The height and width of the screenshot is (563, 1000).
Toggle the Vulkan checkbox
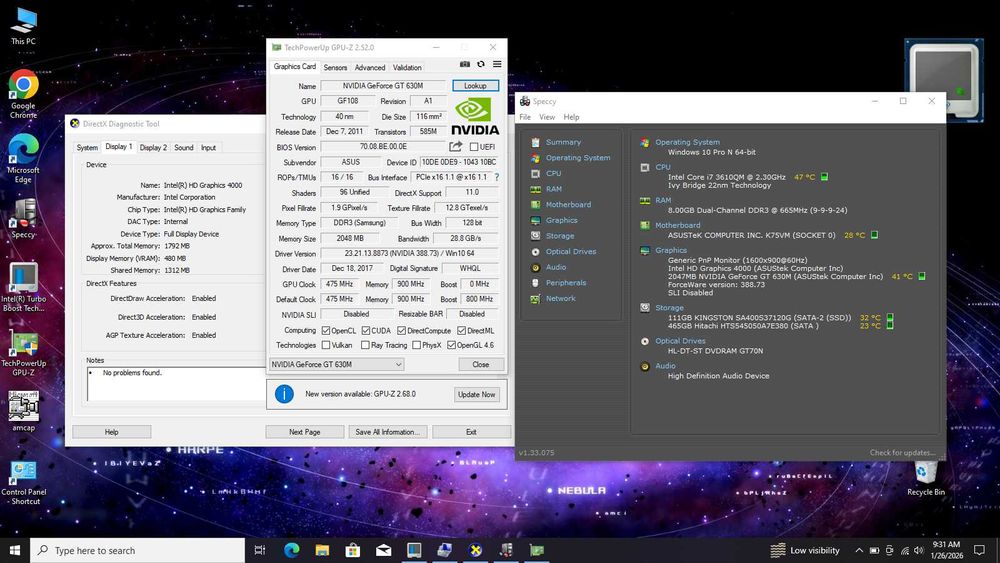[x=326, y=345]
